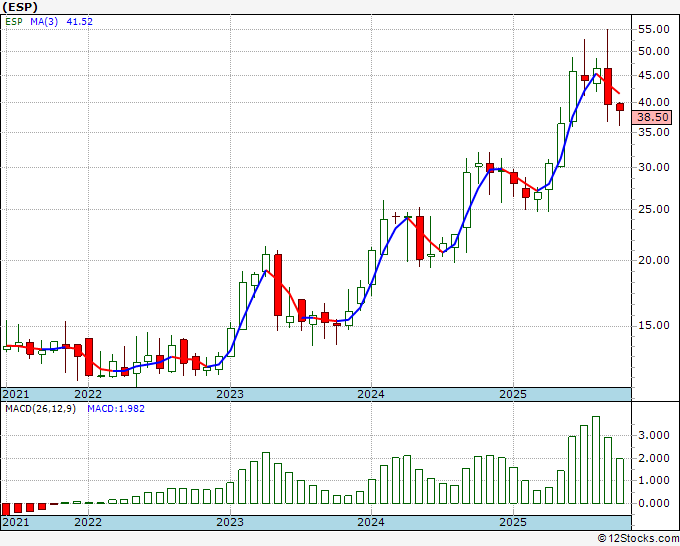Click the last red candlestick beside the price tag
Image resolution: width=680 pixels, height=546 pixels.
click(x=620, y=107)
